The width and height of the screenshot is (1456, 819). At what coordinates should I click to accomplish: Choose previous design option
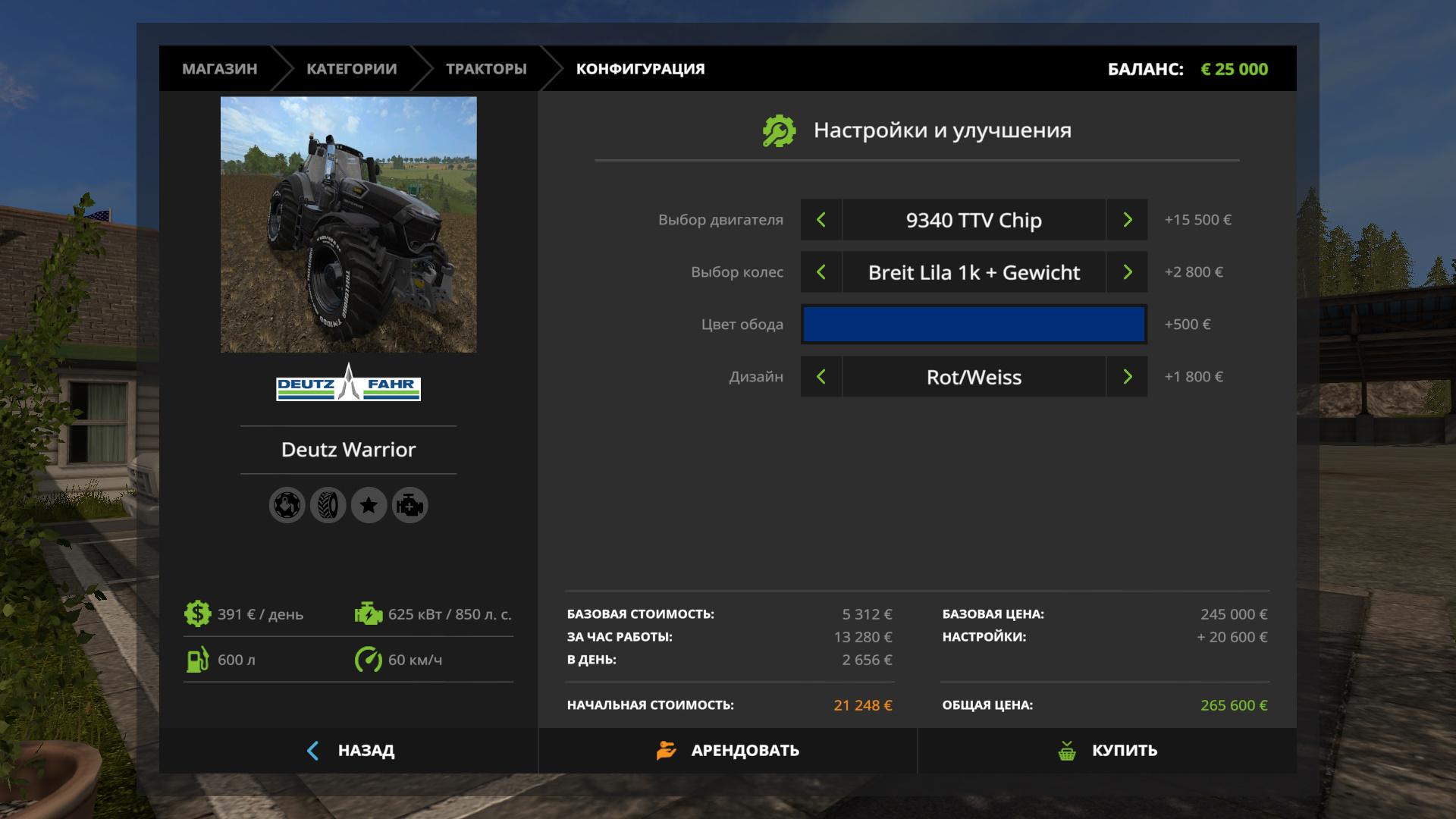821,377
